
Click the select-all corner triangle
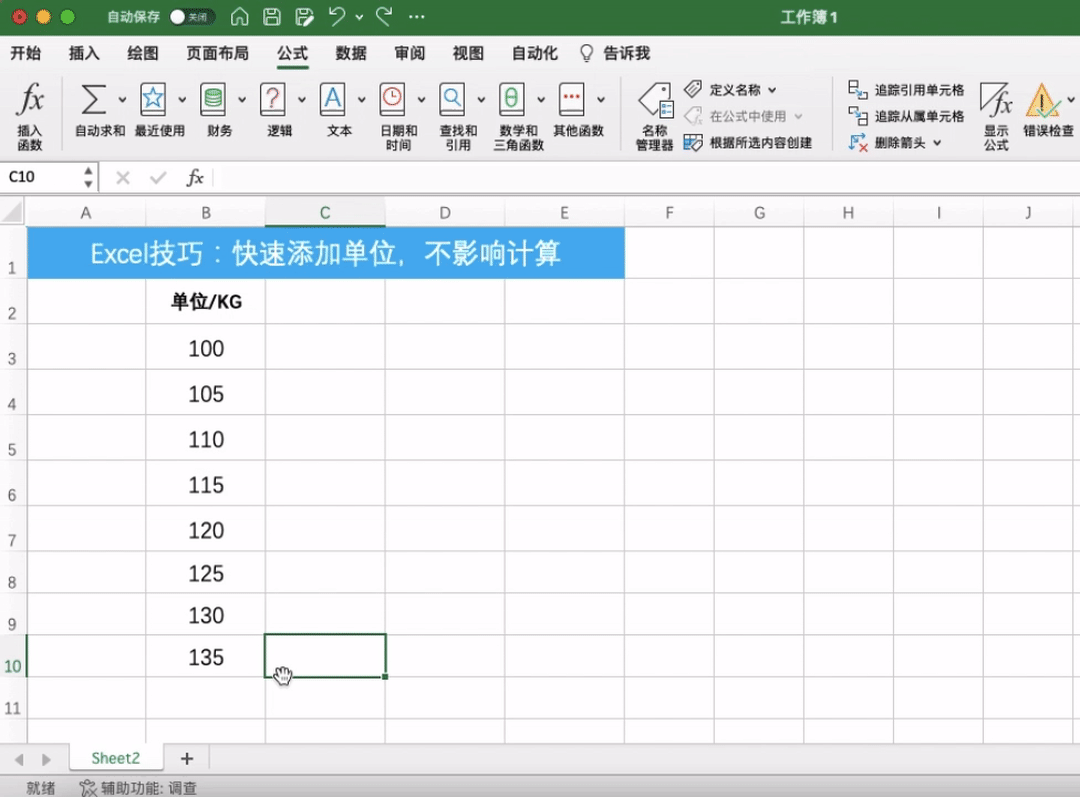tap(12, 212)
